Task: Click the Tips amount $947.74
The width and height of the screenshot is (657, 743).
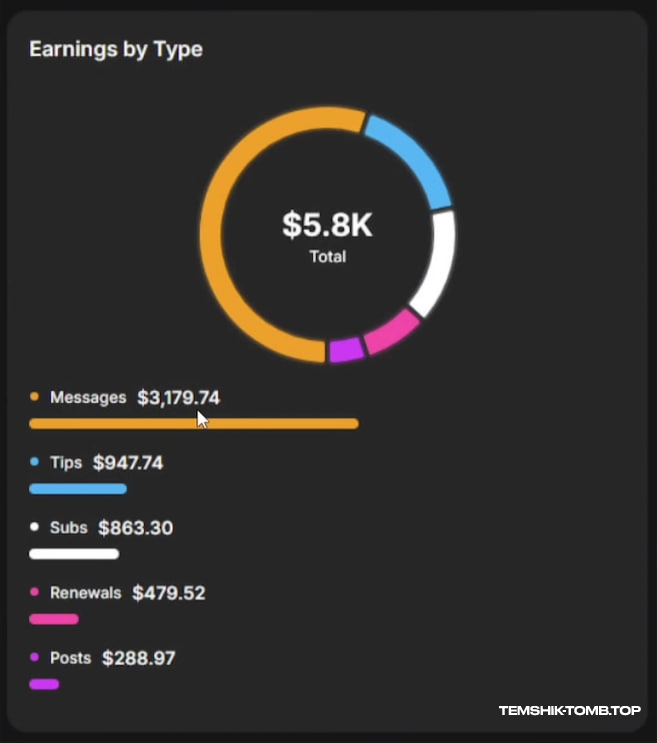Action: point(128,463)
